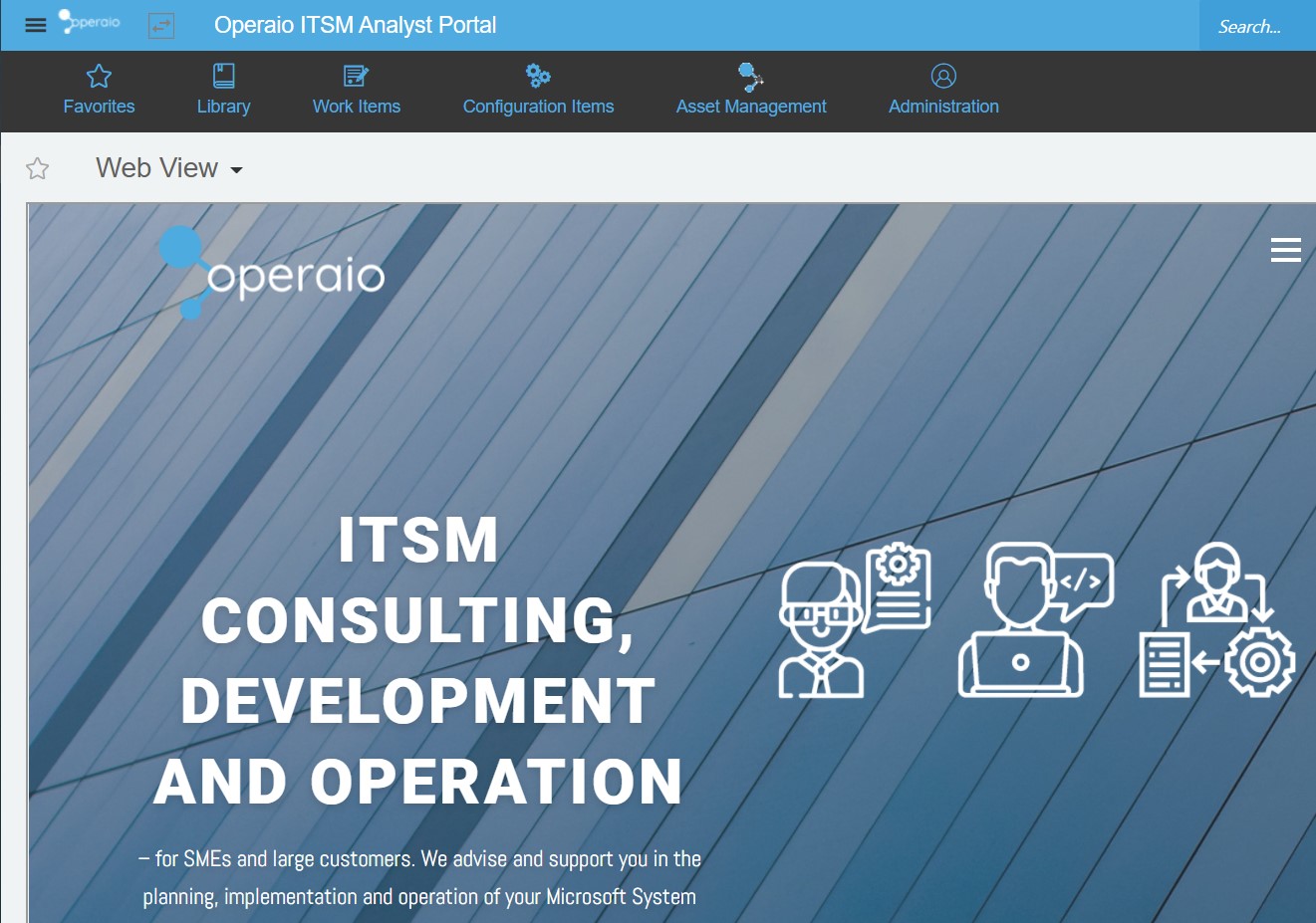Open the Asset Management navigation icon

[x=751, y=90]
